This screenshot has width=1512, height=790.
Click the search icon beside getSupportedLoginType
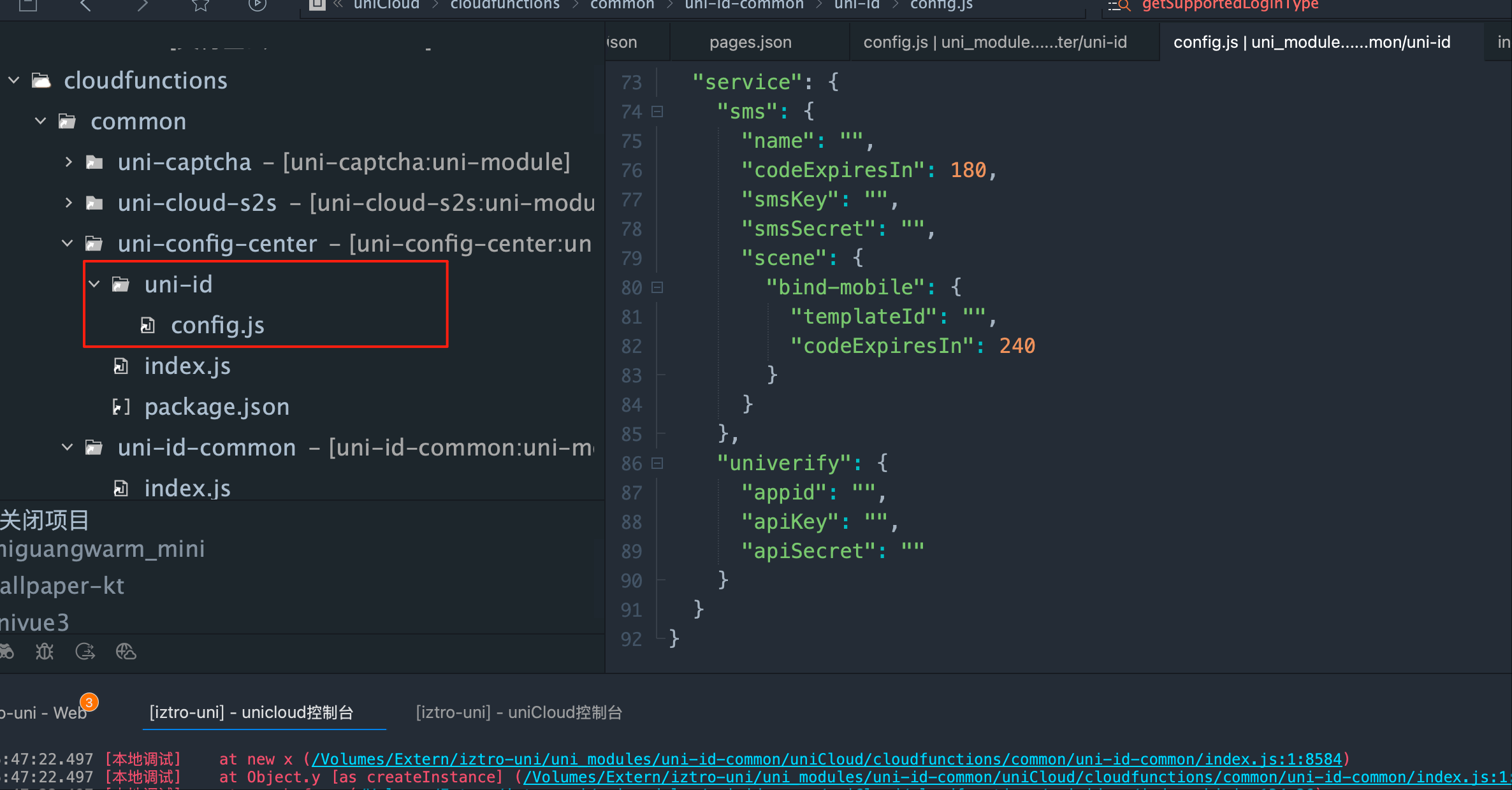(1120, 6)
